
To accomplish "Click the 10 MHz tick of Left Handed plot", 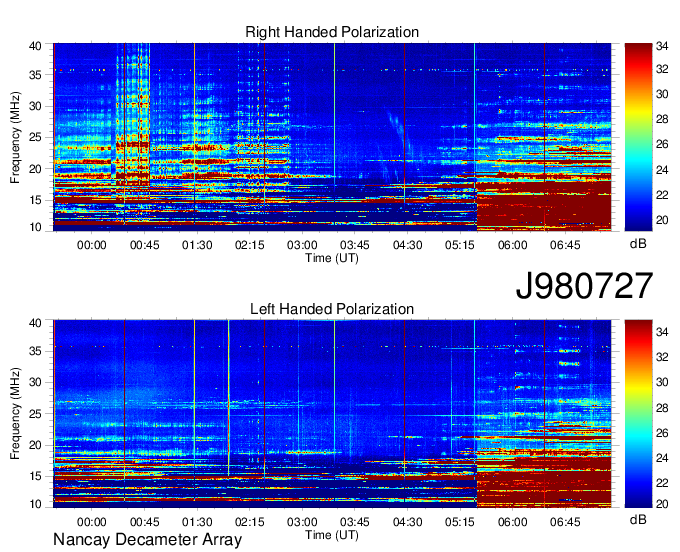I will click(x=35, y=504).
